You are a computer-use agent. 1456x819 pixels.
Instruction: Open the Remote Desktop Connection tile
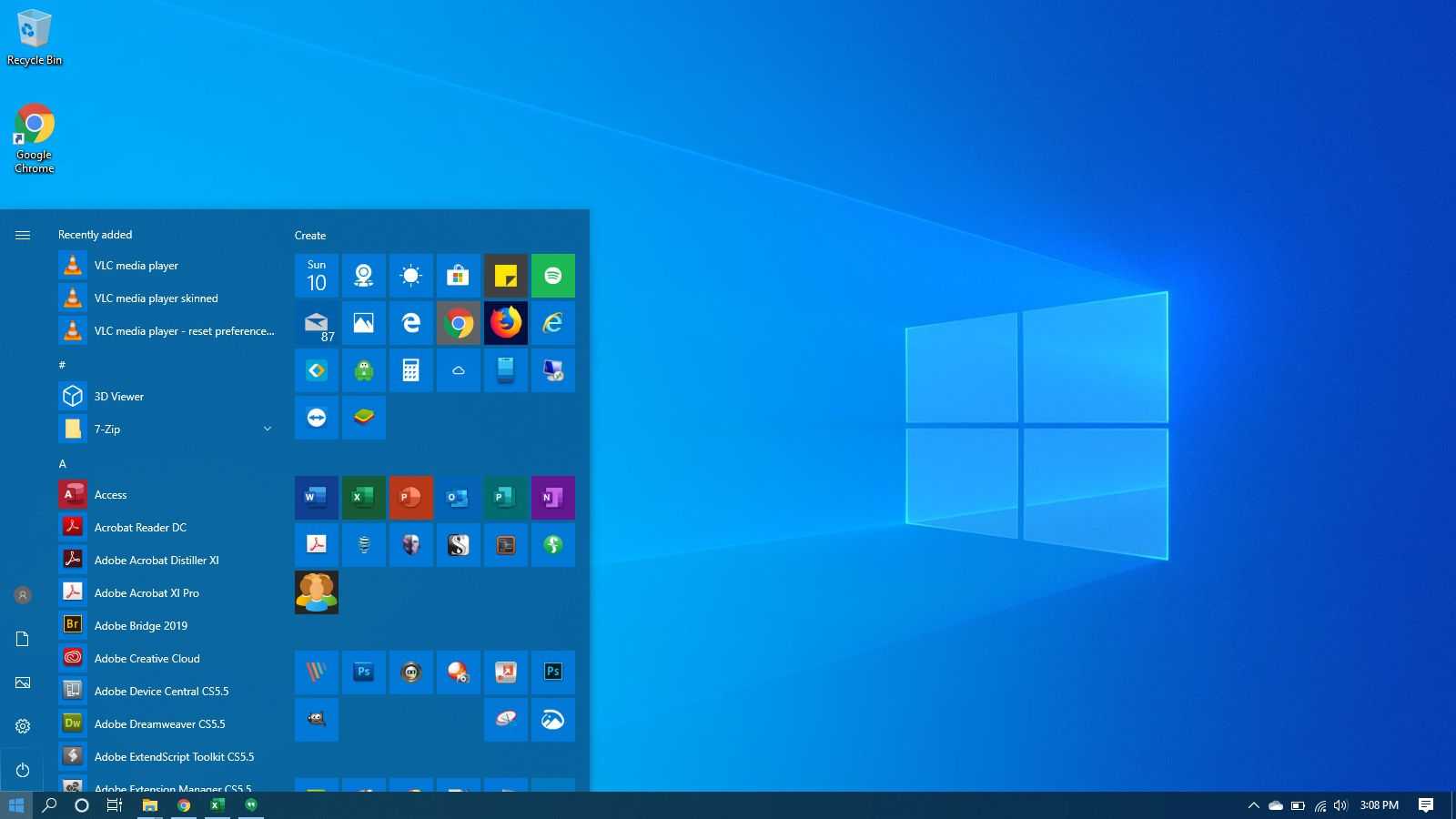(553, 370)
